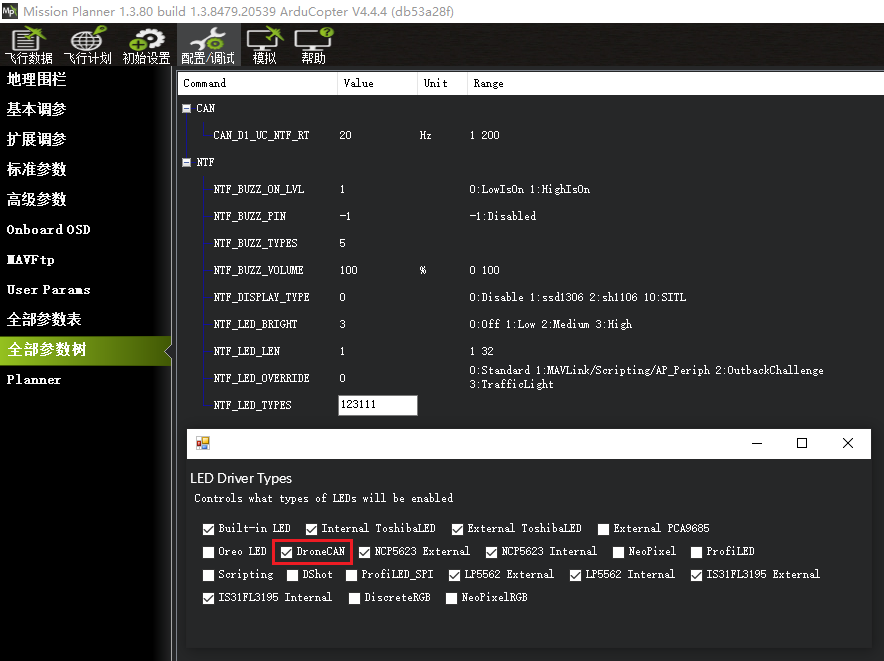This screenshot has height=661, width=884.
Task: Open the 帮助 help icon
Action: pyautogui.click(x=314, y=45)
